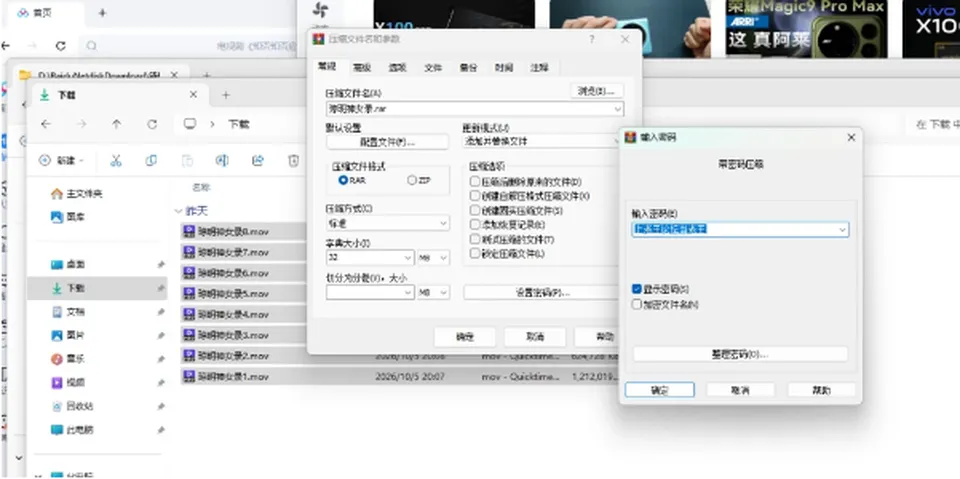Switch to 选项 options tab in archive dialog
The height and width of the screenshot is (479, 960).
[x=397, y=68]
